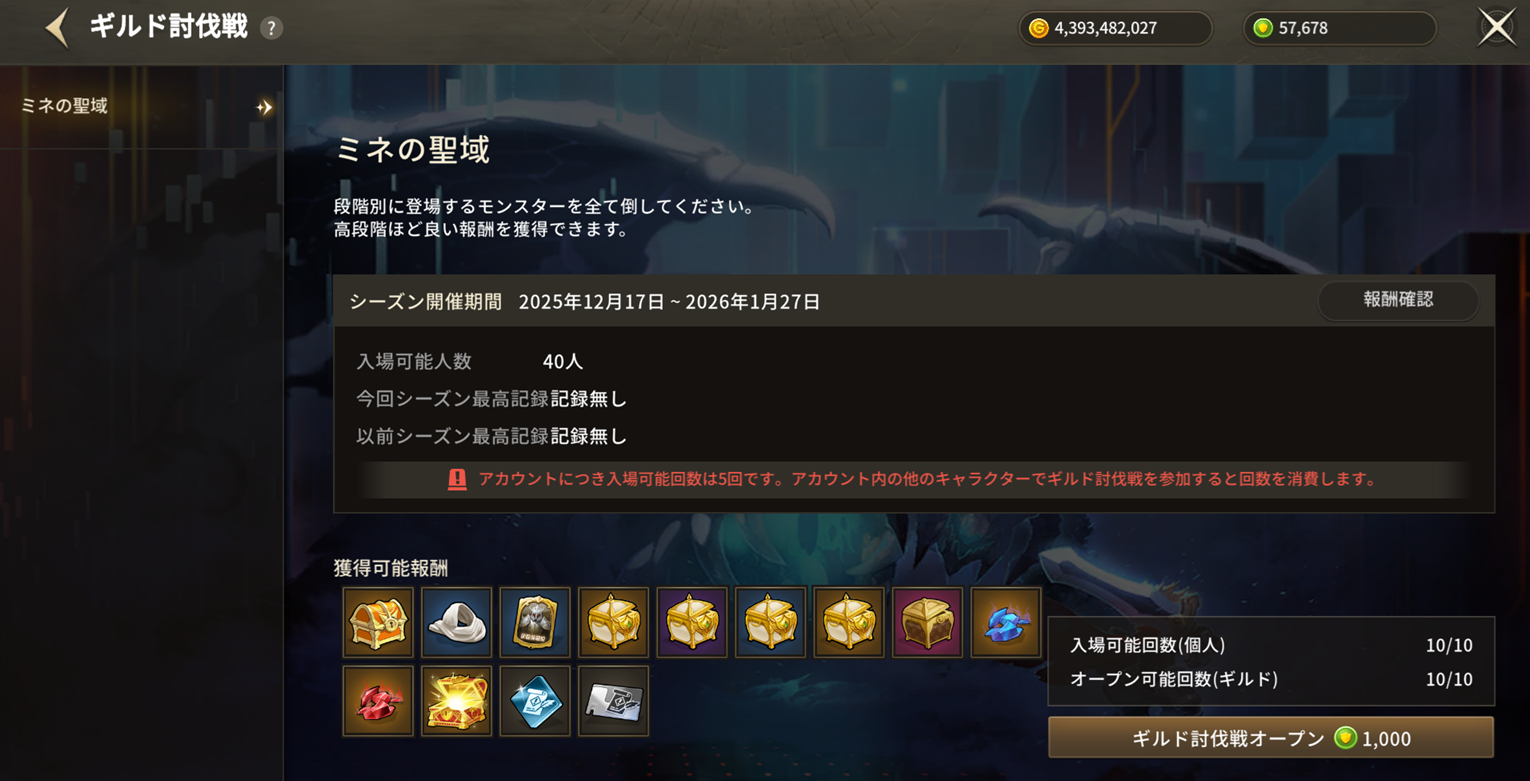Select the orange treasure chest reward
Screen dimensions: 1530x781
(378, 622)
